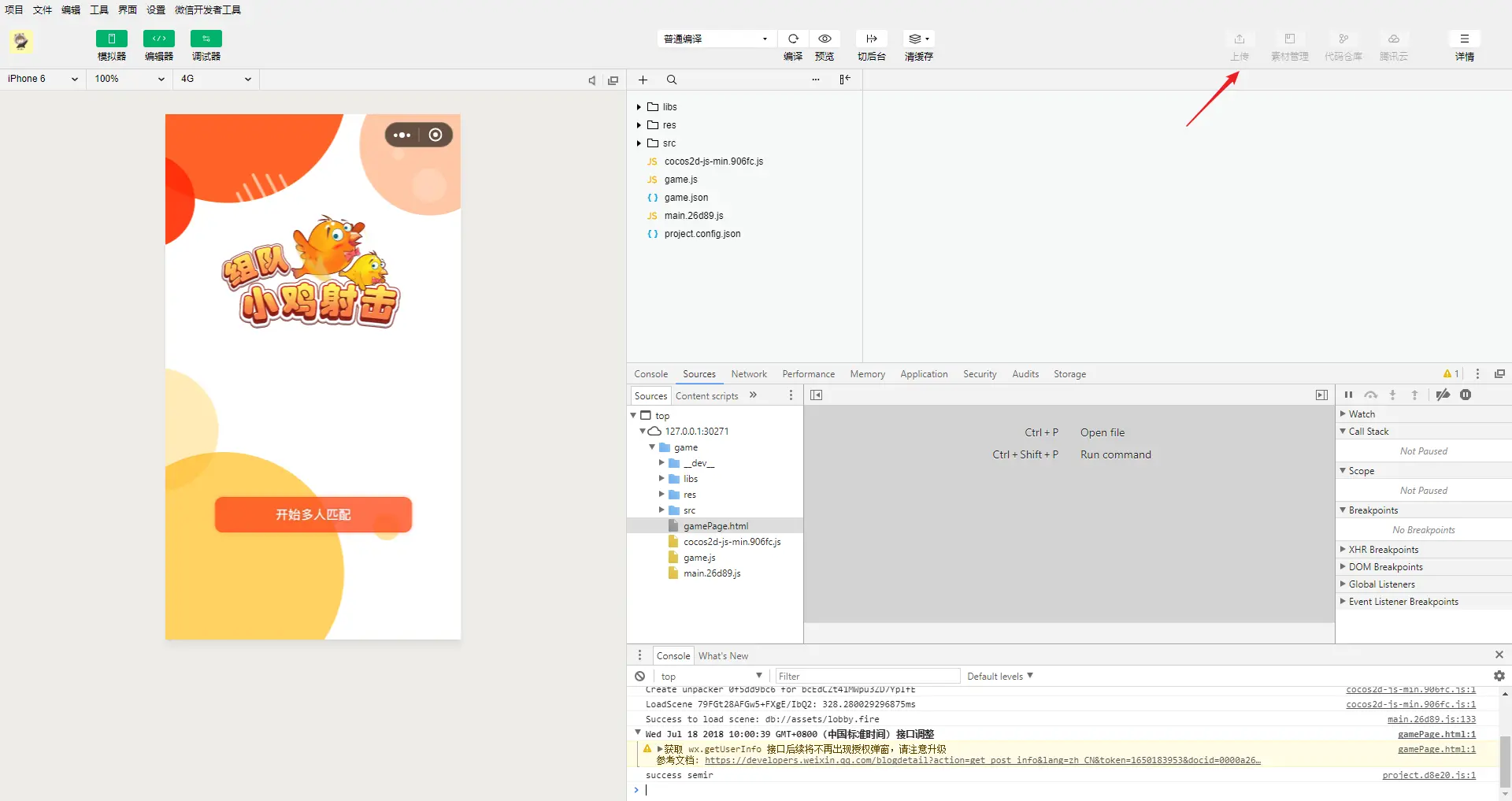
Task: Click the clear cache layers icon
Action: pyautogui.click(x=918, y=39)
